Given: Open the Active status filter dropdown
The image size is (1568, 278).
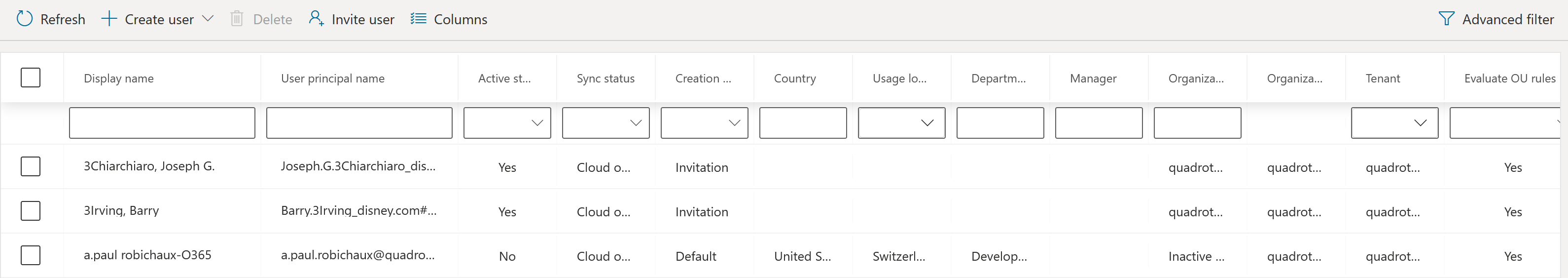Looking at the screenshot, I should click(507, 123).
